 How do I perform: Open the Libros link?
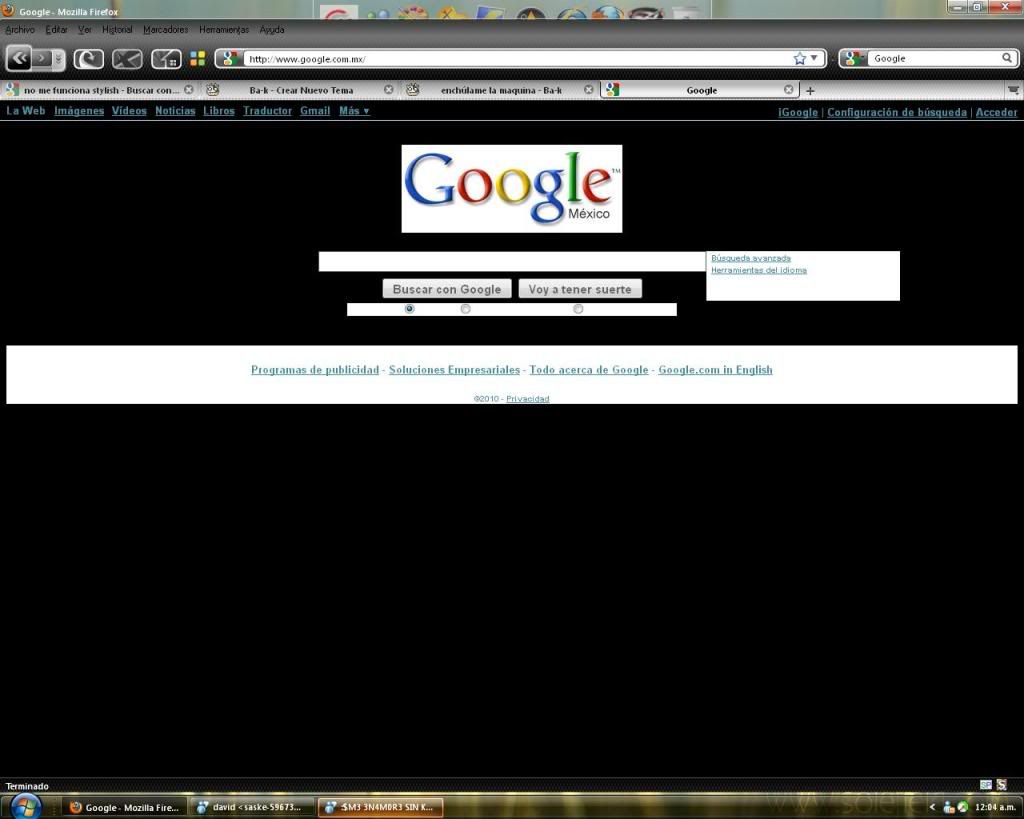219,110
